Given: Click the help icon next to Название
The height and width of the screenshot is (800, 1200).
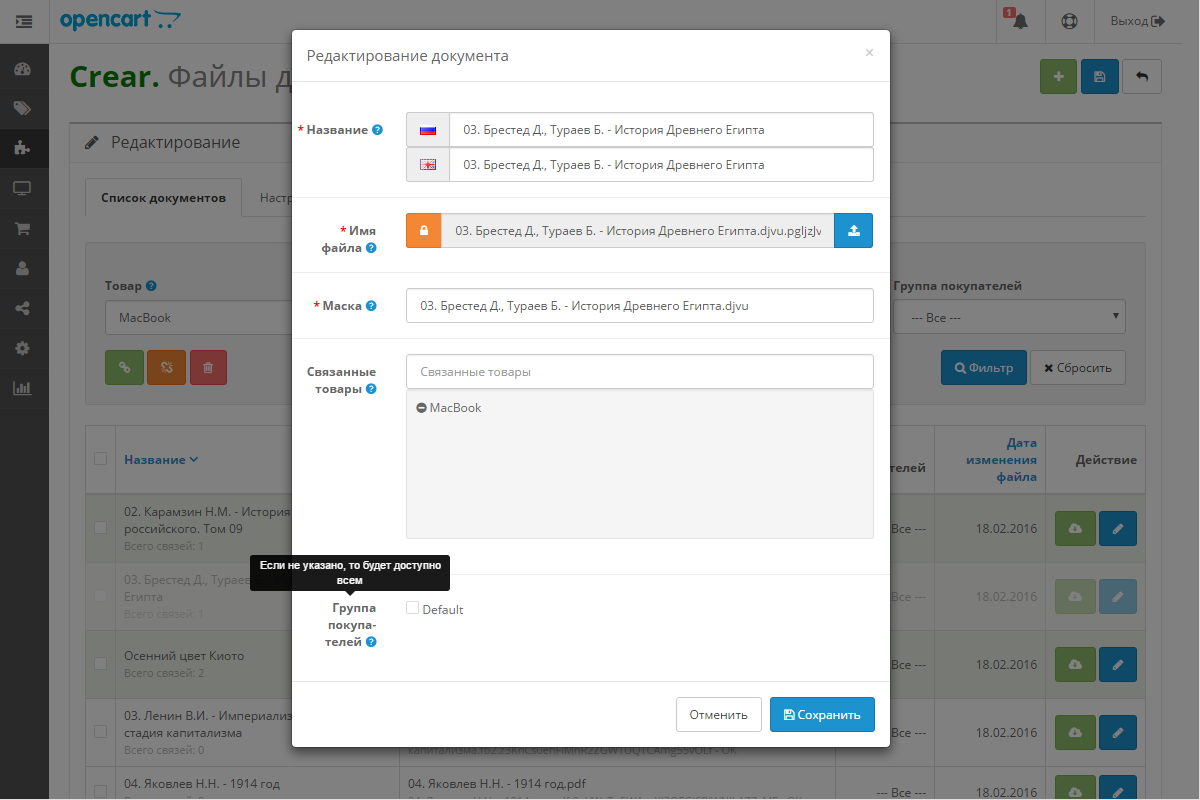Looking at the screenshot, I should point(377,130).
